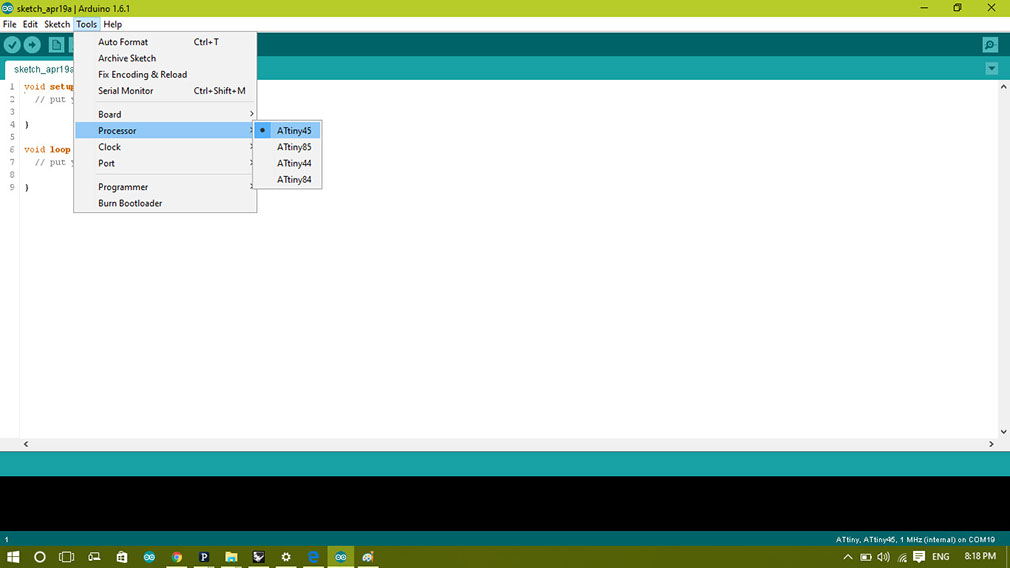Open Settings gear on taskbar

coord(286,557)
